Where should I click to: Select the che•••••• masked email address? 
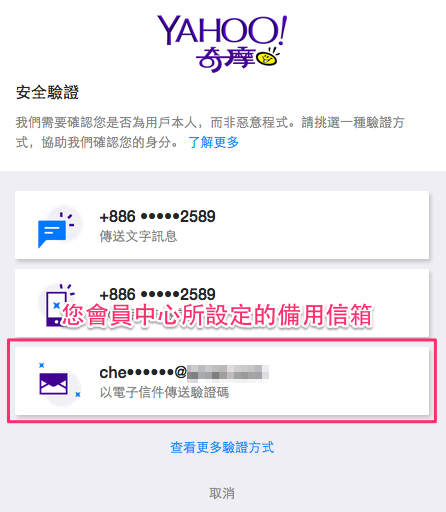143,372
